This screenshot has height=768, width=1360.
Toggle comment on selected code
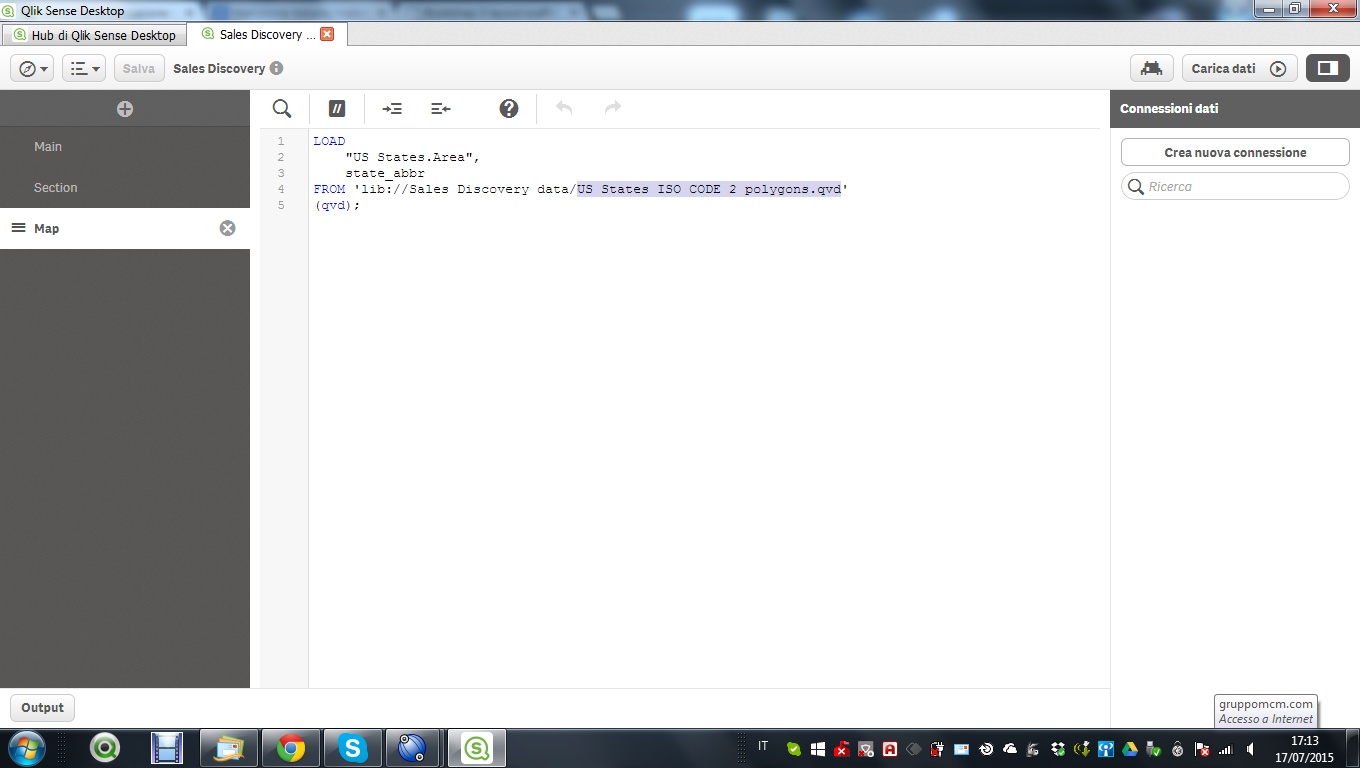point(337,108)
